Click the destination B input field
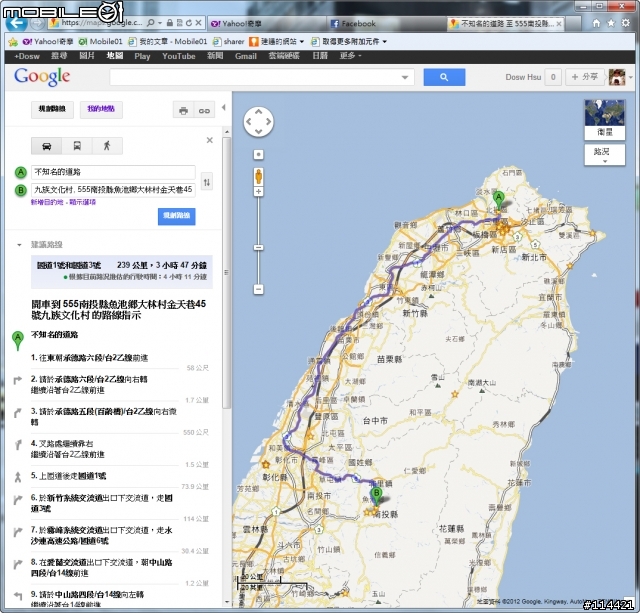640x613 pixels. click(113, 190)
